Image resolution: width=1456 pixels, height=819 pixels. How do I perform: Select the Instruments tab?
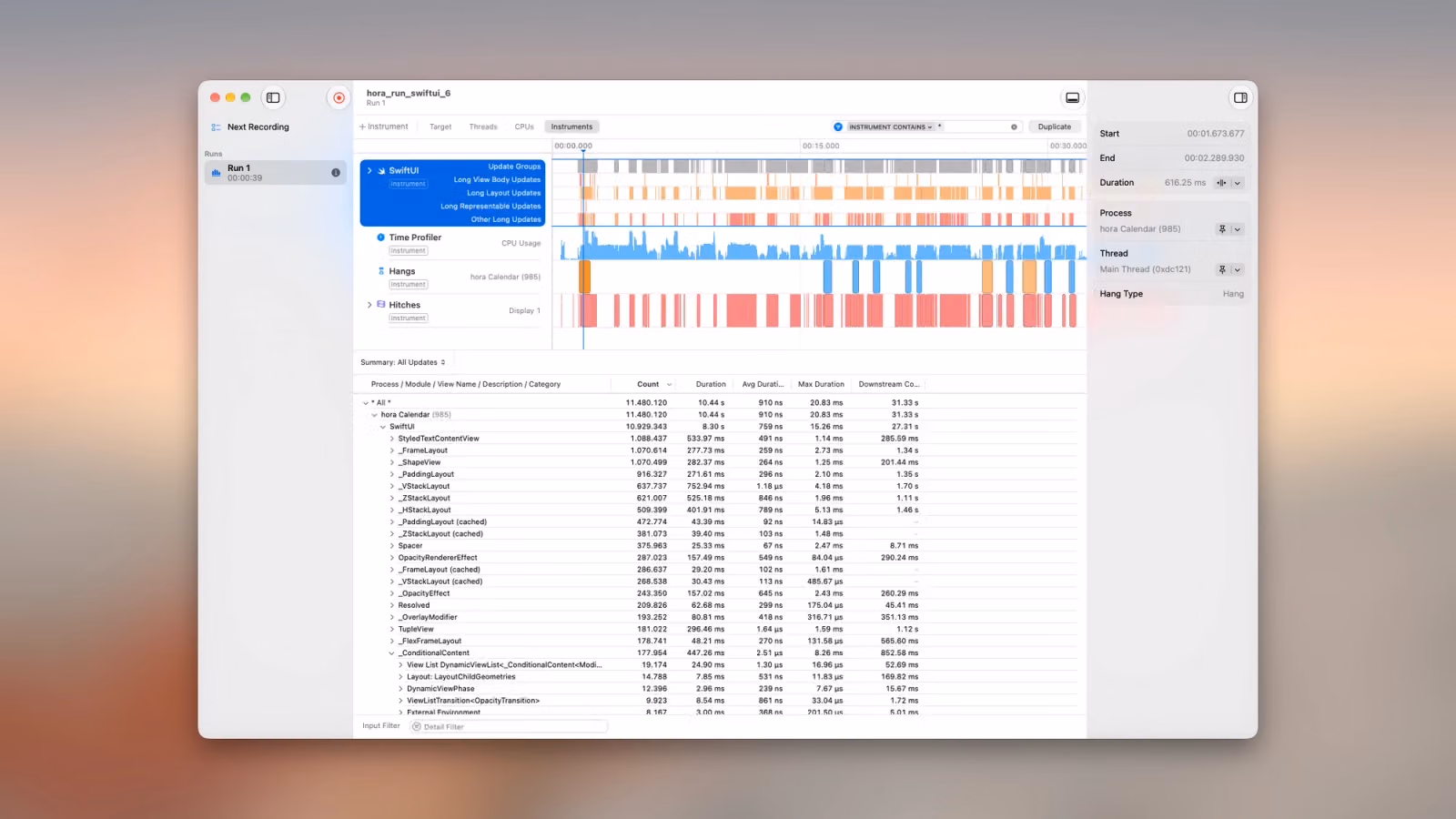click(x=571, y=126)
